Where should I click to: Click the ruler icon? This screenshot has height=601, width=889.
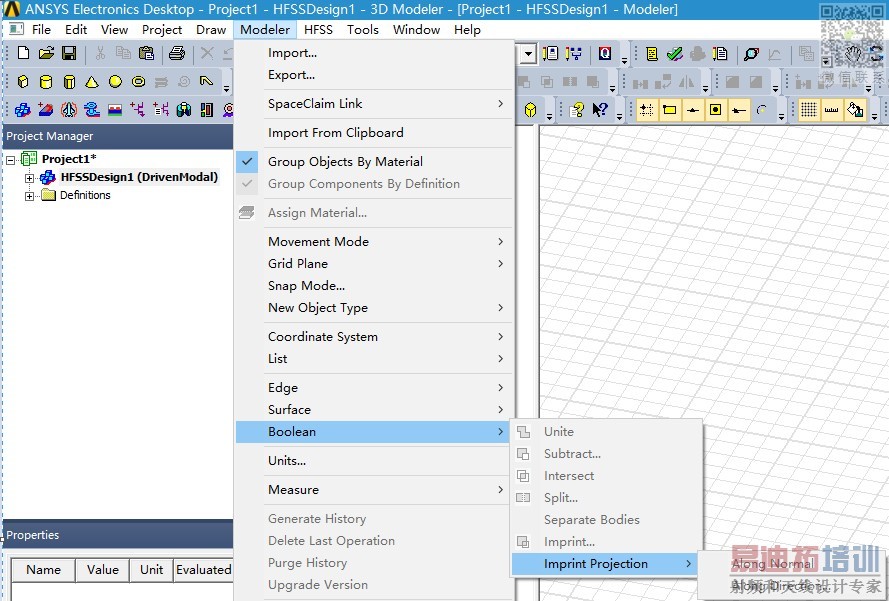832,109
